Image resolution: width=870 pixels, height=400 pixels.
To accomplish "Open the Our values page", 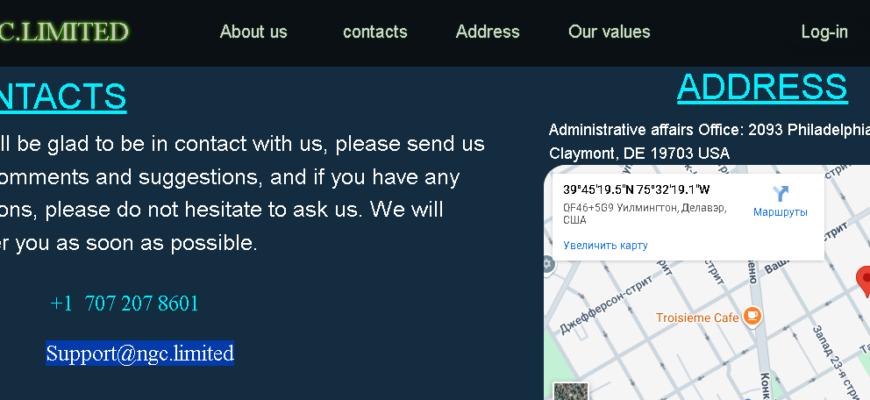I will coord(609,32).
